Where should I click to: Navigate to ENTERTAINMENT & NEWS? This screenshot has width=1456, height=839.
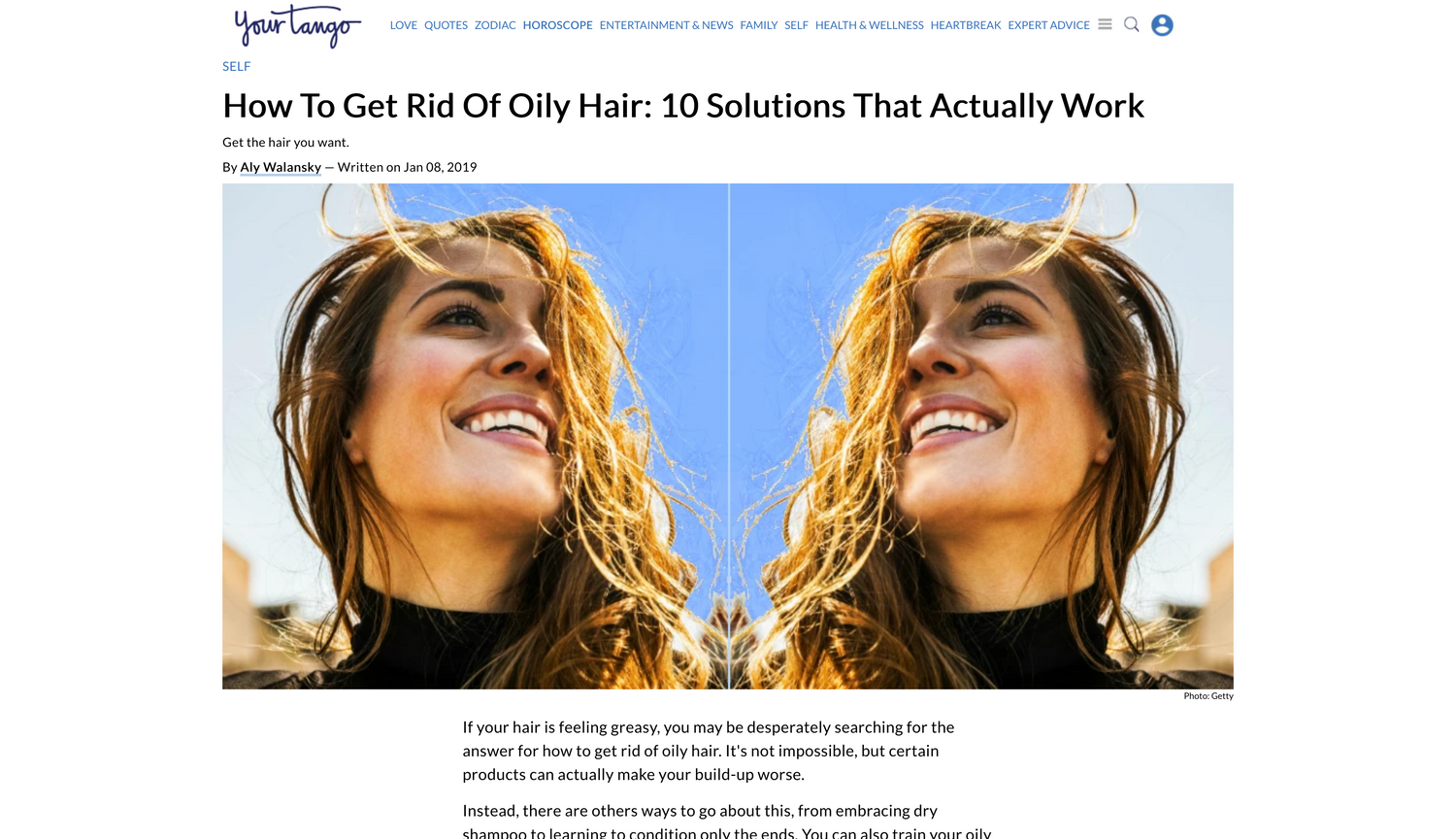(666, 25)
